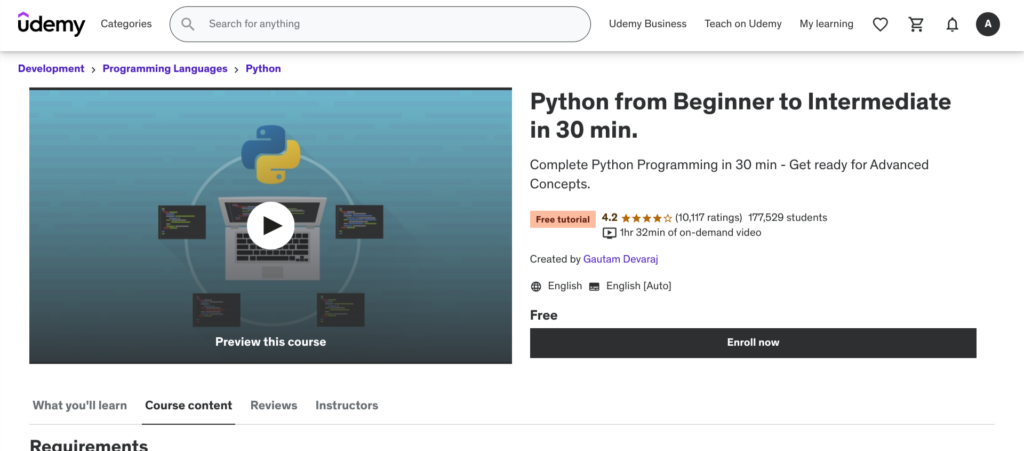Navigate to Programming Languages breadcrumb
Screen dimensions: 1024x451
(x=165, y=69)
